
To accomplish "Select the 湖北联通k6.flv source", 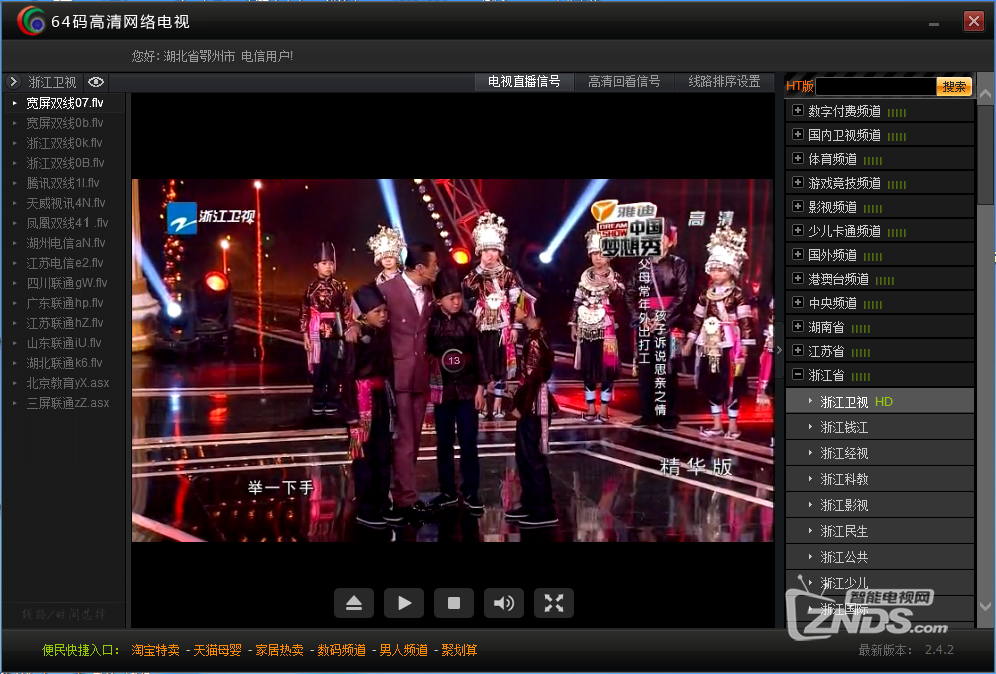I will (65, 363).
